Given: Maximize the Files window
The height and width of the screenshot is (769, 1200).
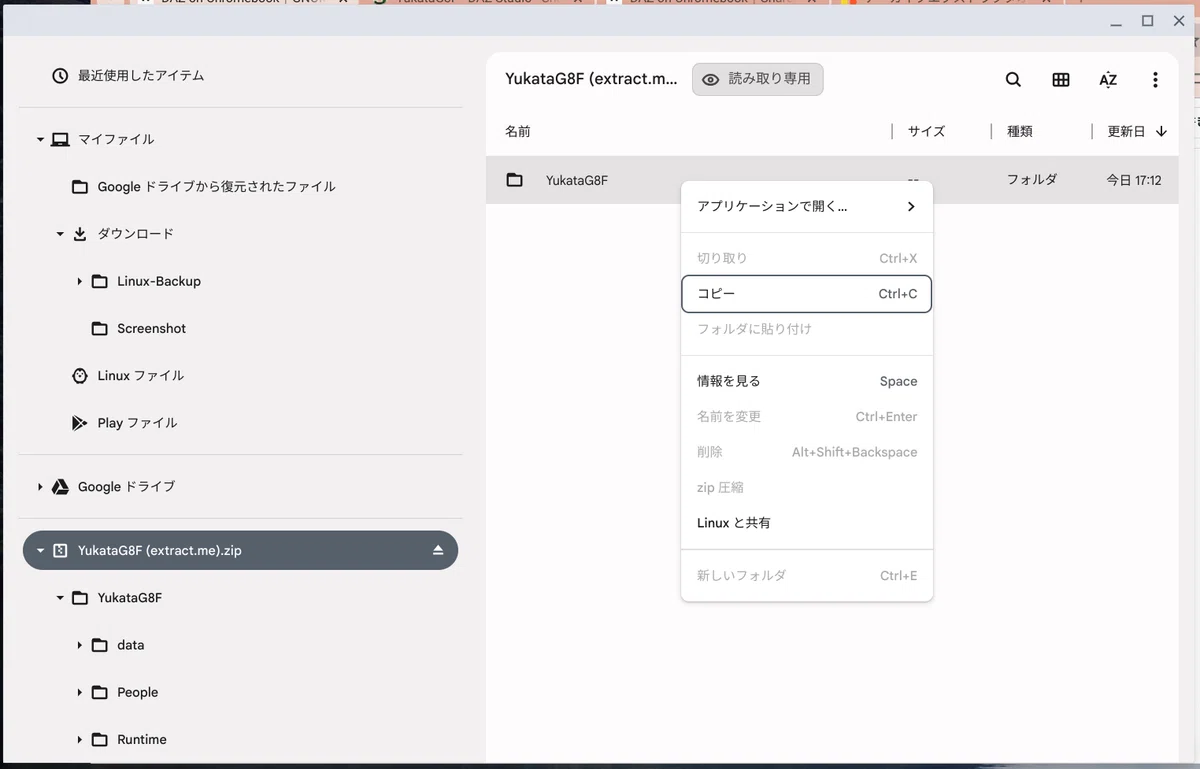Looking at the screenshot, I should (1148, 21).
